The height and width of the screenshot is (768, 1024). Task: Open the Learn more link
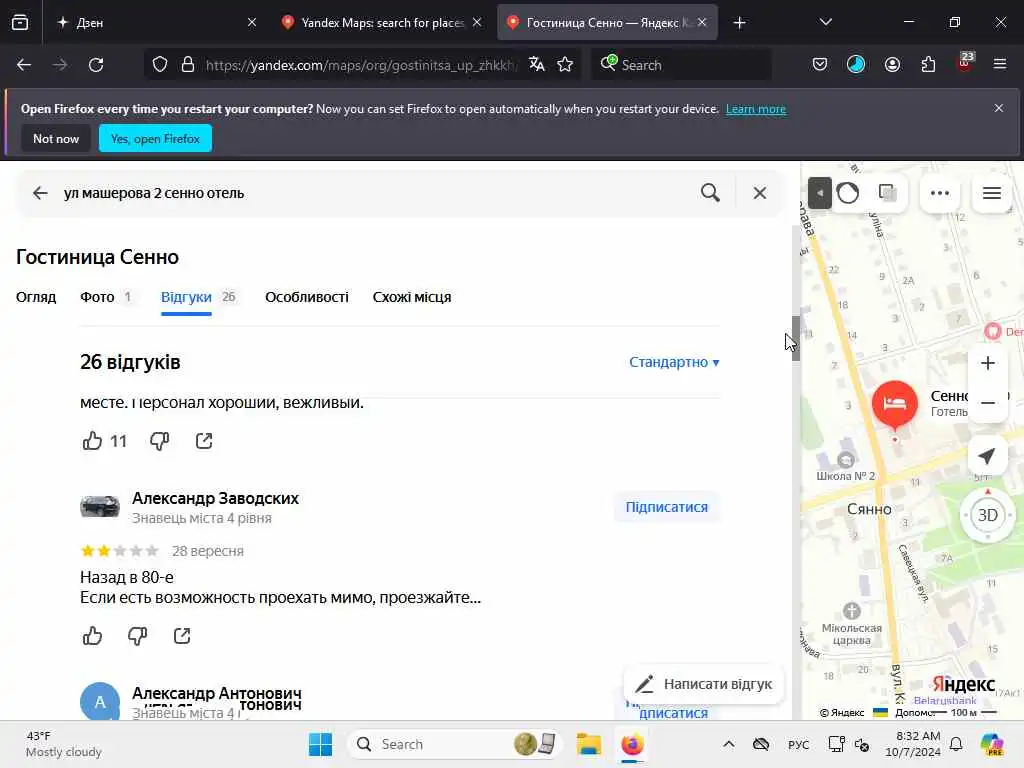click(756, 109)
